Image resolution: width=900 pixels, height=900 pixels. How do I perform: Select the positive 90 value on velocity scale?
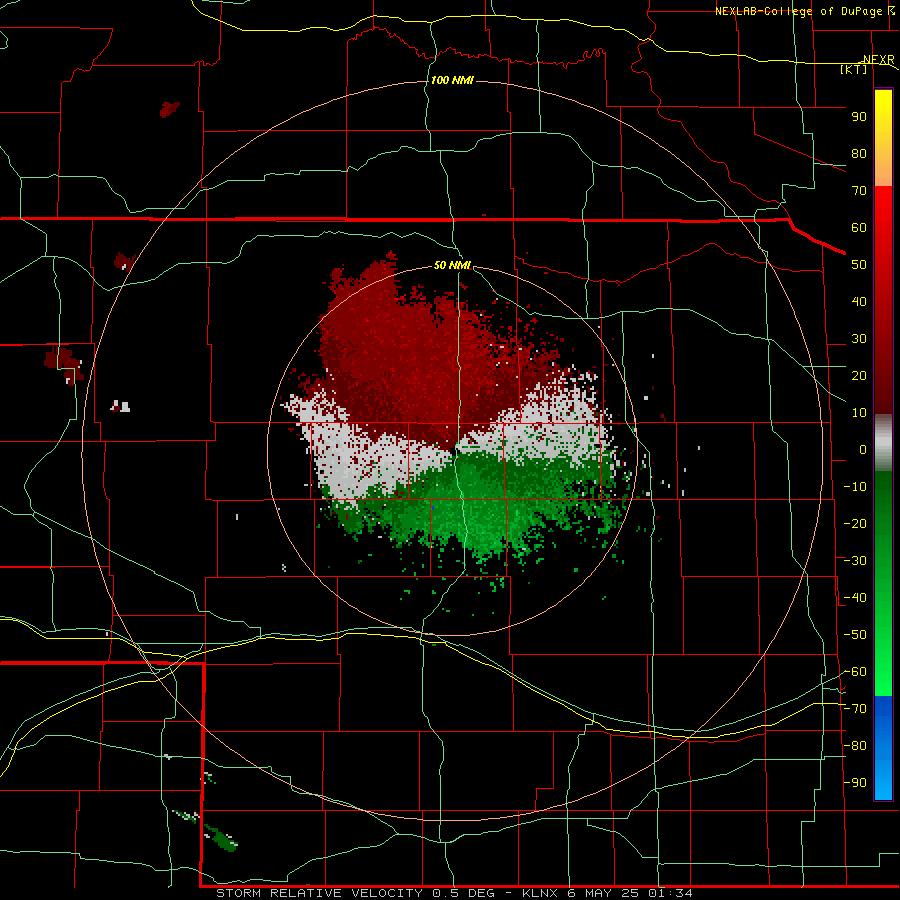coord(859,117)
